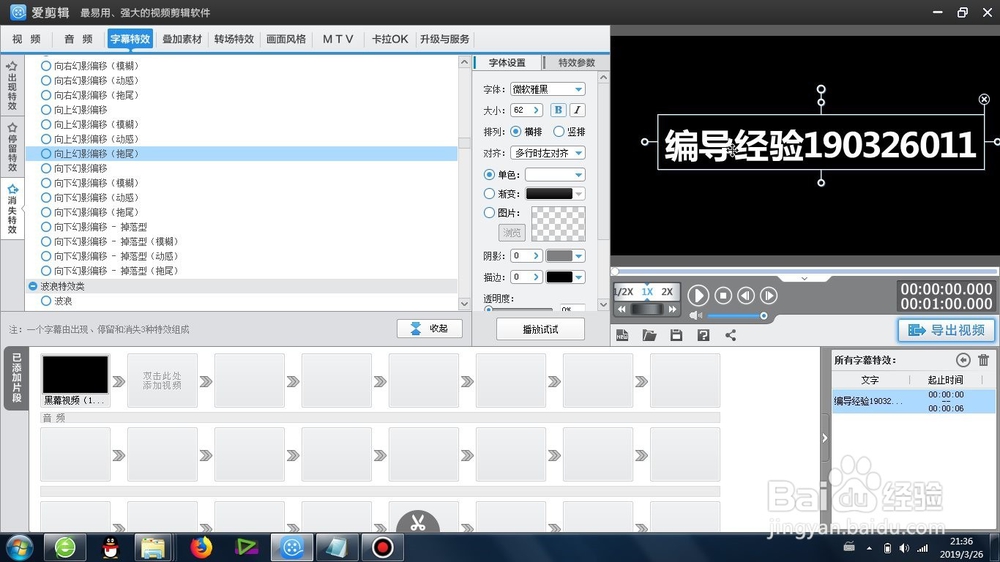The image size is (1000, 562).
Task: Click the new project icon
Action: pos(622,335)
